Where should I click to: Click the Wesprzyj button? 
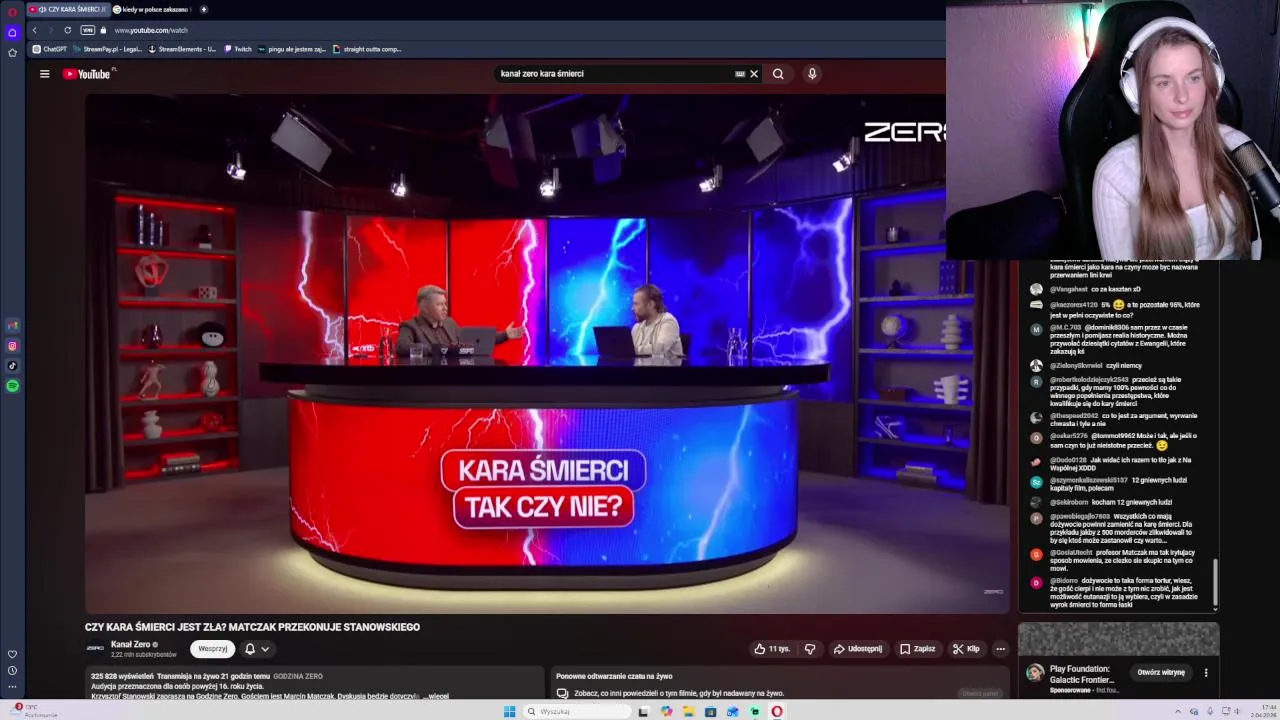click(x=212, y=649)
